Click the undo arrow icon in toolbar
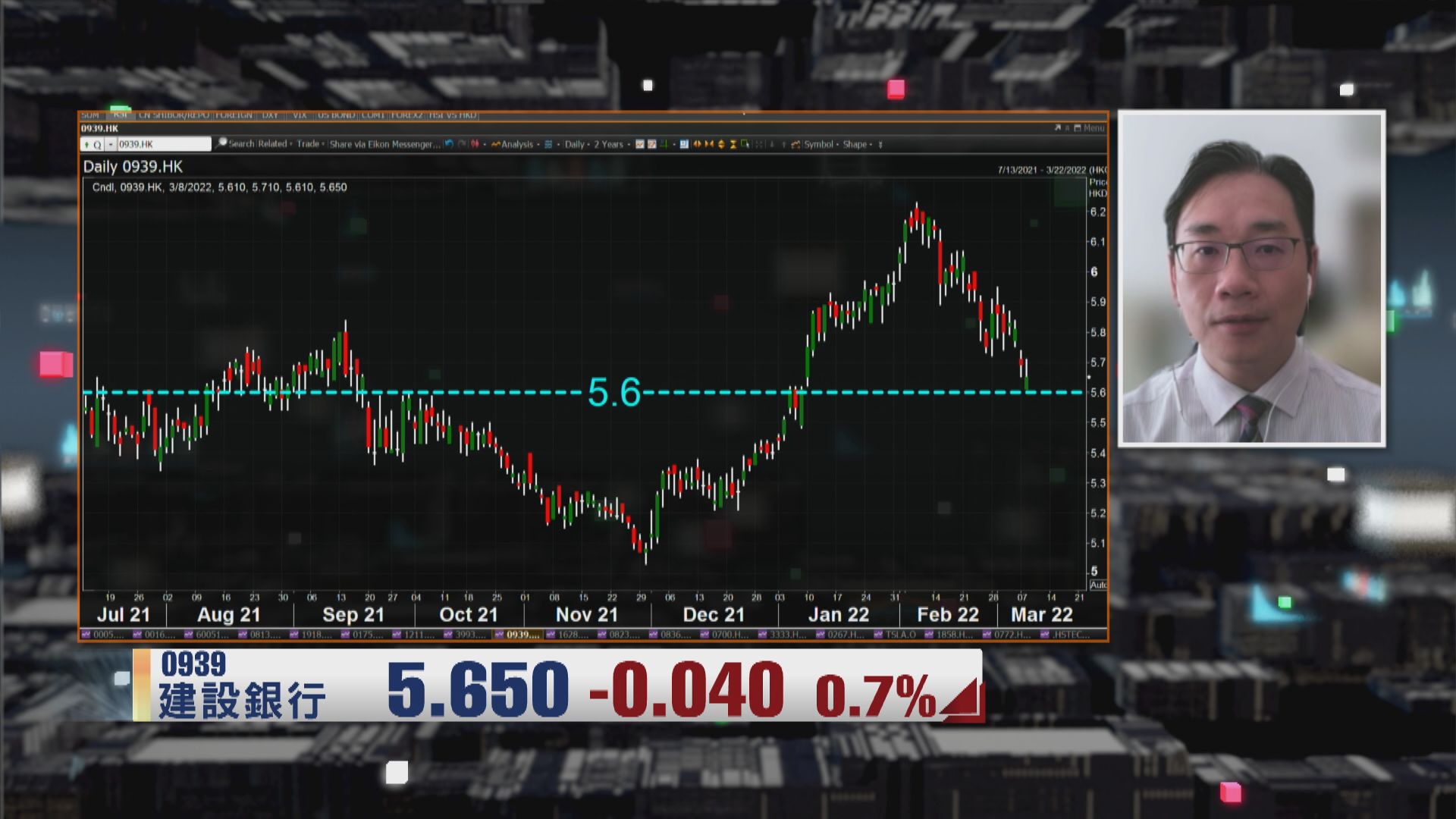The width and height of the screenshot is (1456, 819). [449, 144]
